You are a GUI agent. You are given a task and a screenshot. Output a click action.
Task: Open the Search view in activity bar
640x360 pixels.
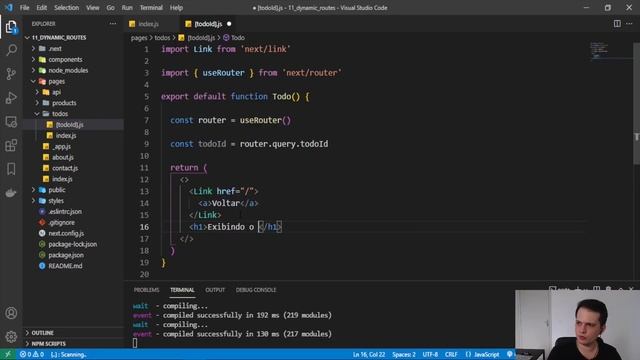click(11, 50)
